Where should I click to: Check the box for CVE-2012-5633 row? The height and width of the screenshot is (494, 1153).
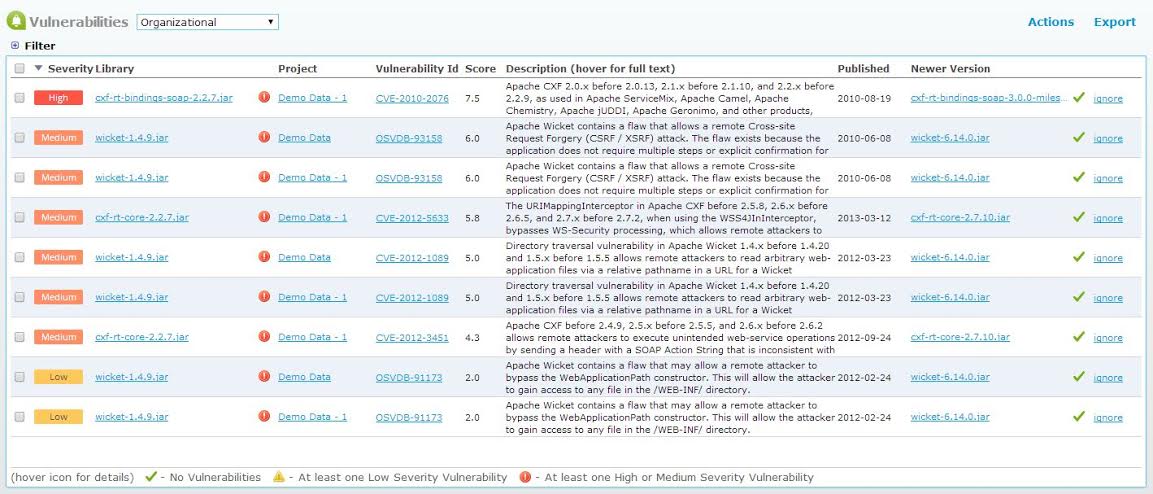click(x=19, y=218)
